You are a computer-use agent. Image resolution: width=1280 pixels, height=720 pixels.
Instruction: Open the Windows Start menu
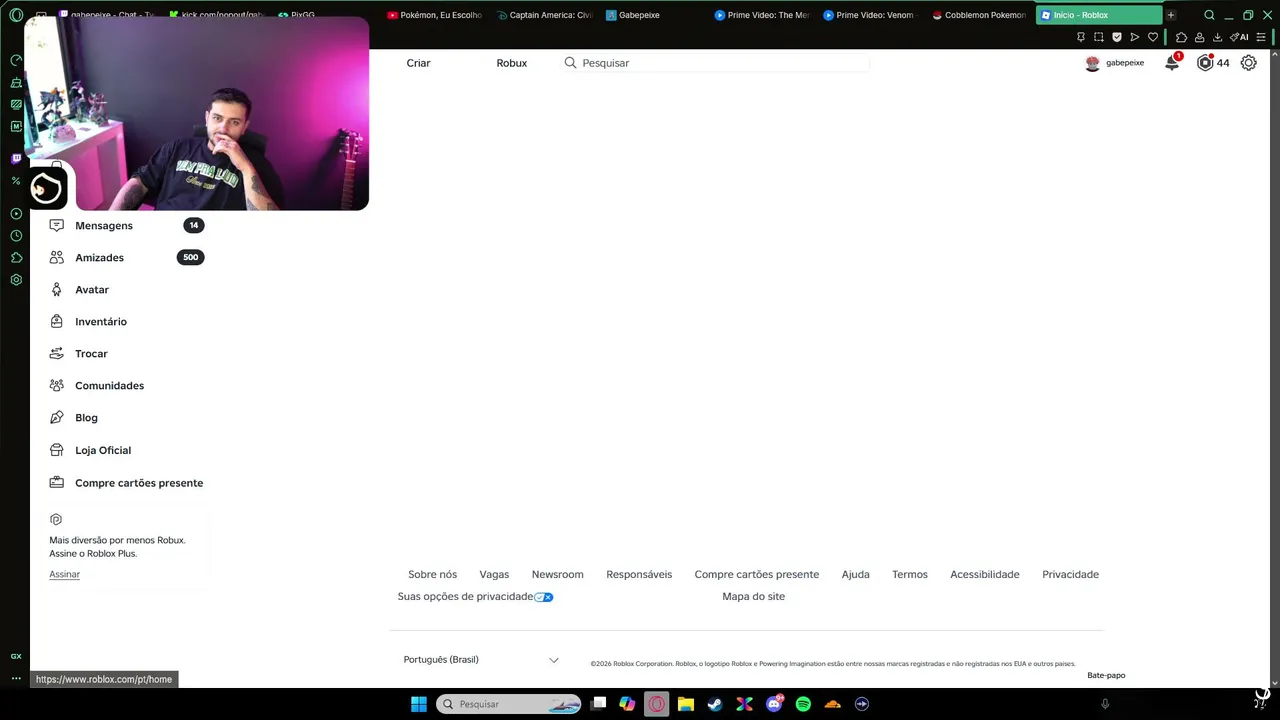tap(419, 704)
